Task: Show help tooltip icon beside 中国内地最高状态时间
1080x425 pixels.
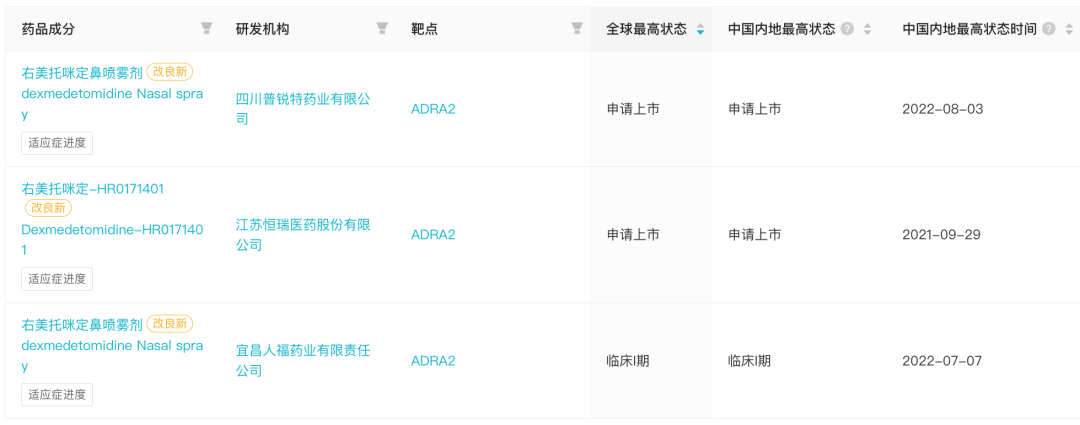Action: [1049, 29]
